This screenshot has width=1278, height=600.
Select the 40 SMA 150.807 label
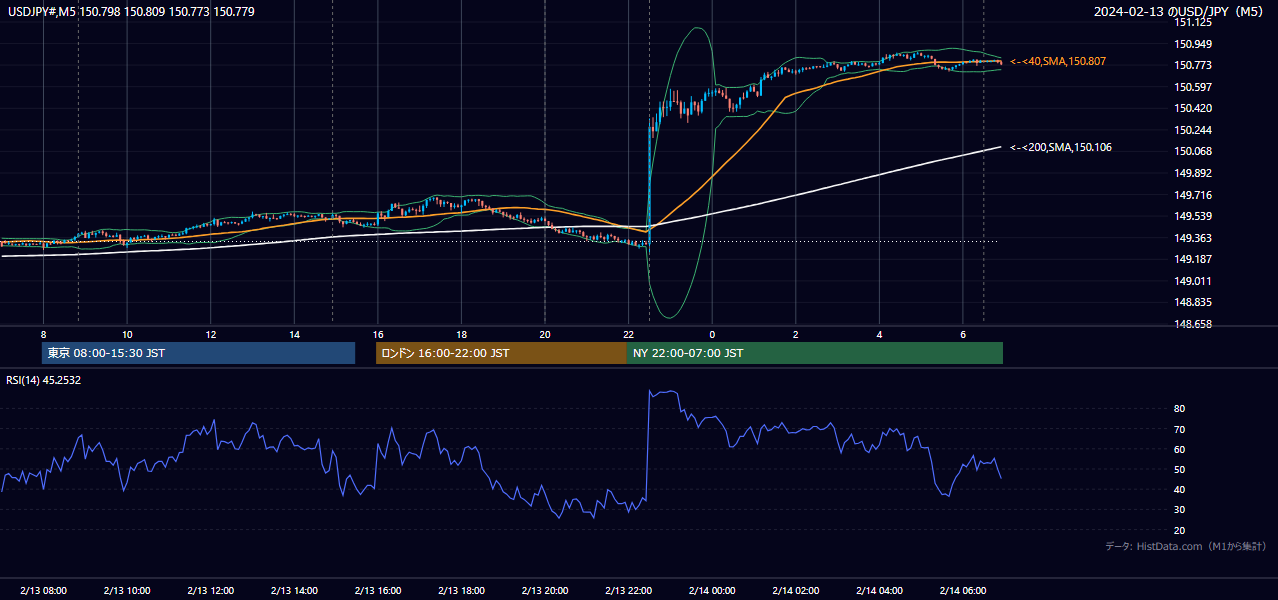[1058, 62]
